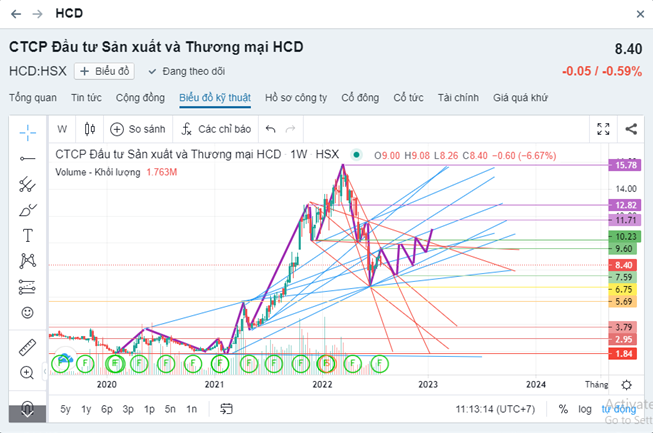Select the forecast and measurement tool
The width and height of the screenshot is (653, 433).
pyautogui.click(x=27, y=287)
